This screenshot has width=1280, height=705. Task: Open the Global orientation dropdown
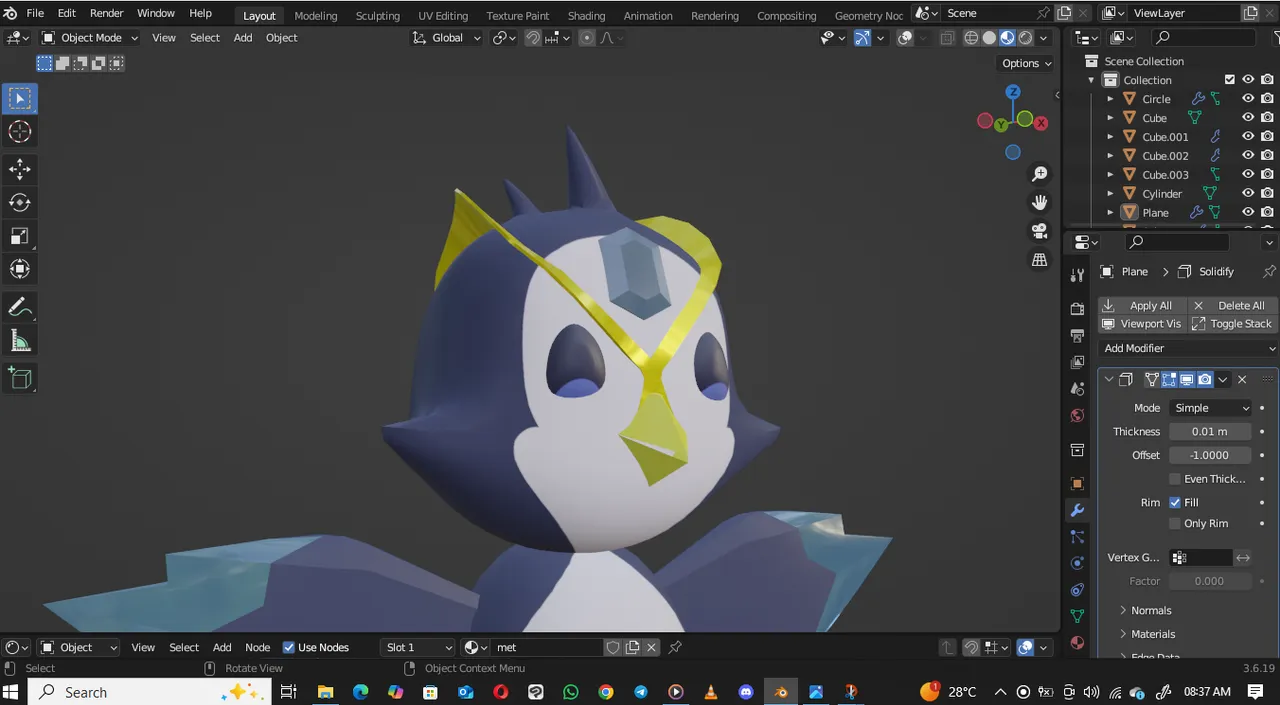point(446,38)
